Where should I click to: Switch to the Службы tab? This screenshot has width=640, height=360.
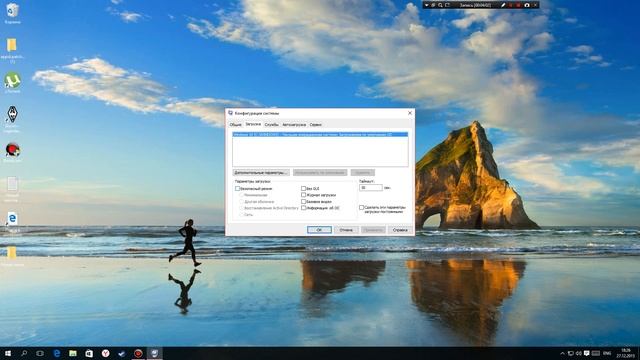(271, 124)
